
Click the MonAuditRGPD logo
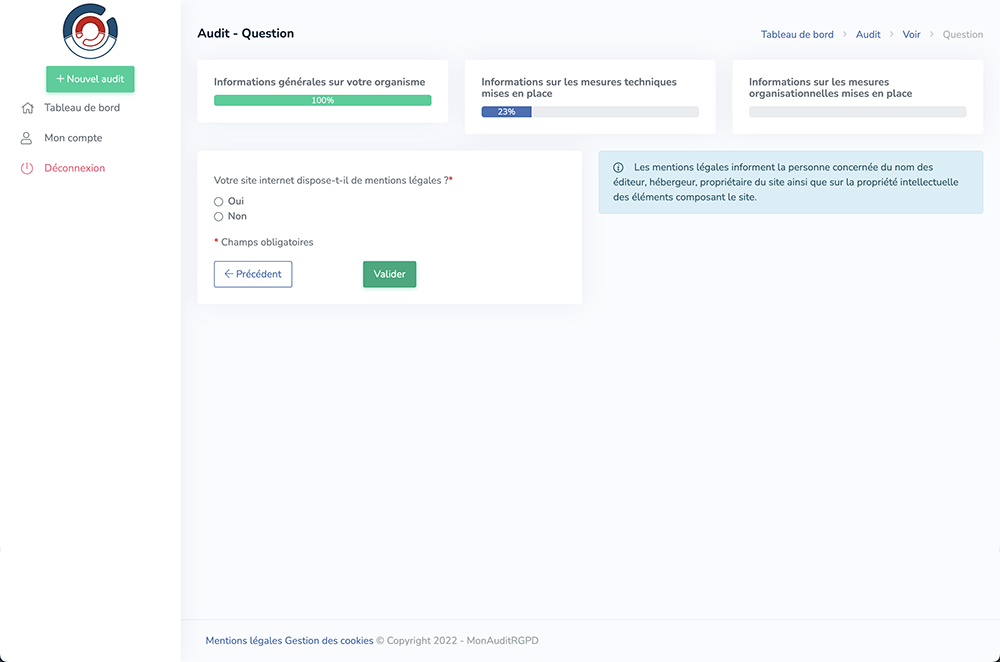click(90, 31)
